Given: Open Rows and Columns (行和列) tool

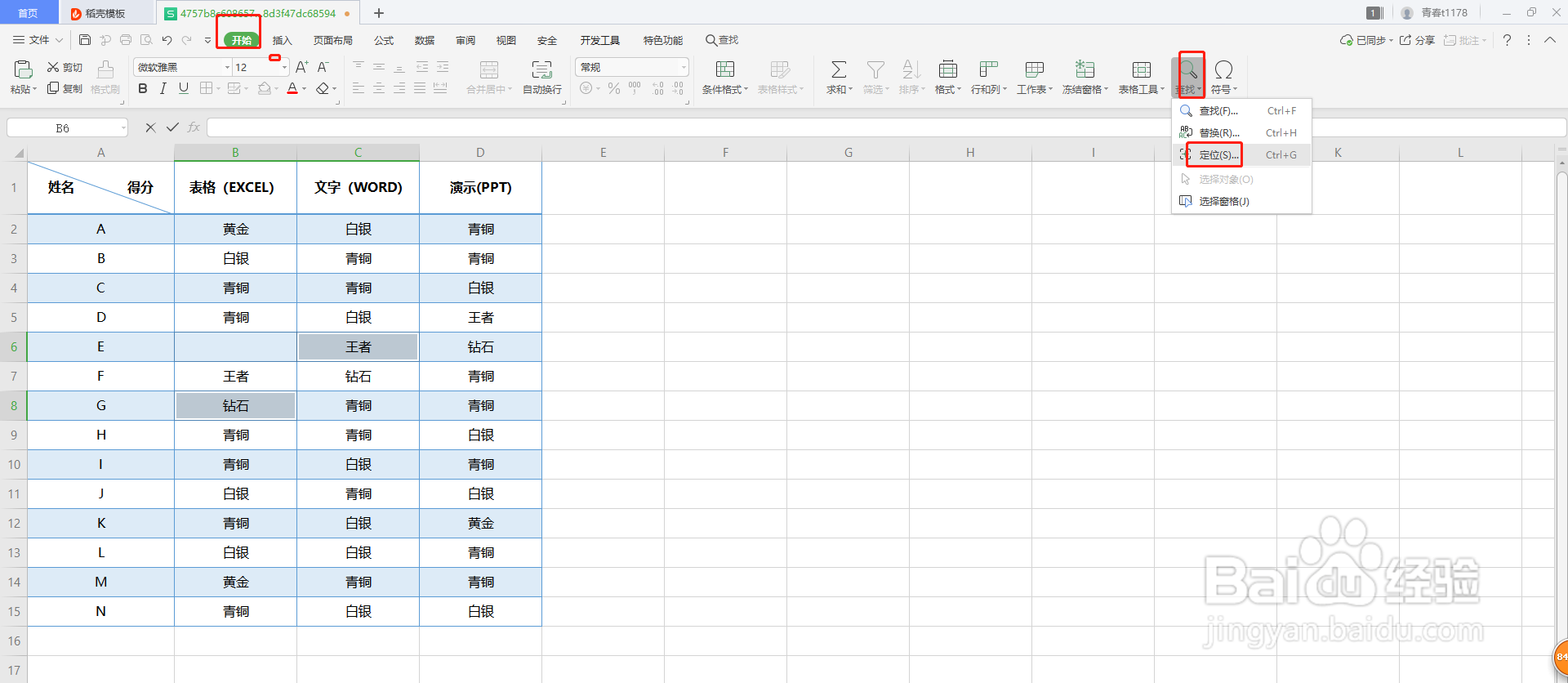Looking at the screenshot, I should [x=989, y=78].
